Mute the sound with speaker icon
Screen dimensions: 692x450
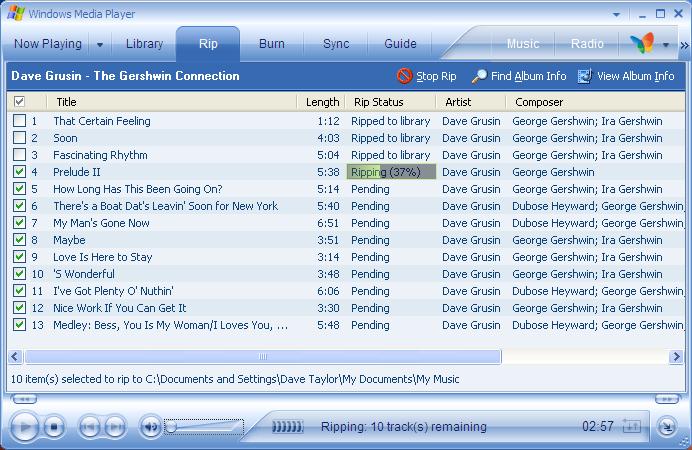click(150, 427)
